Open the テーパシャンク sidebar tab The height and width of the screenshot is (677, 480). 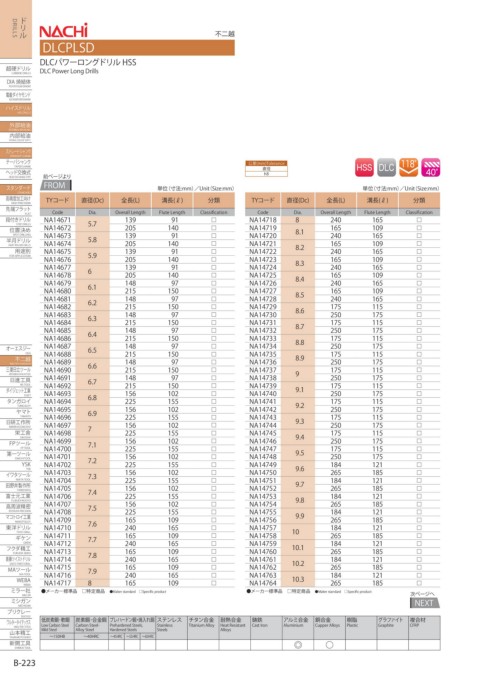tap(16, 163)
